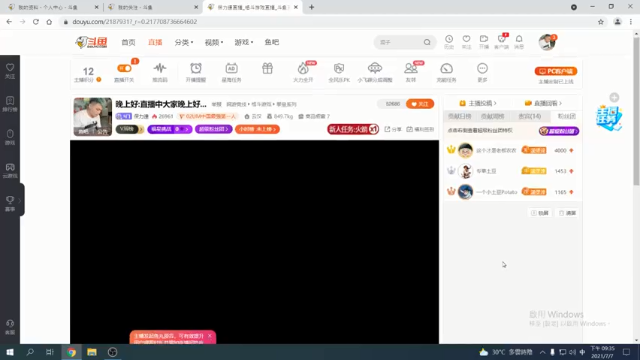Image resolution: width=640 pixels, height=360 pixels.
Task: Click the orange PC client button
Action: pyautogui.click(x=556, y=71)
